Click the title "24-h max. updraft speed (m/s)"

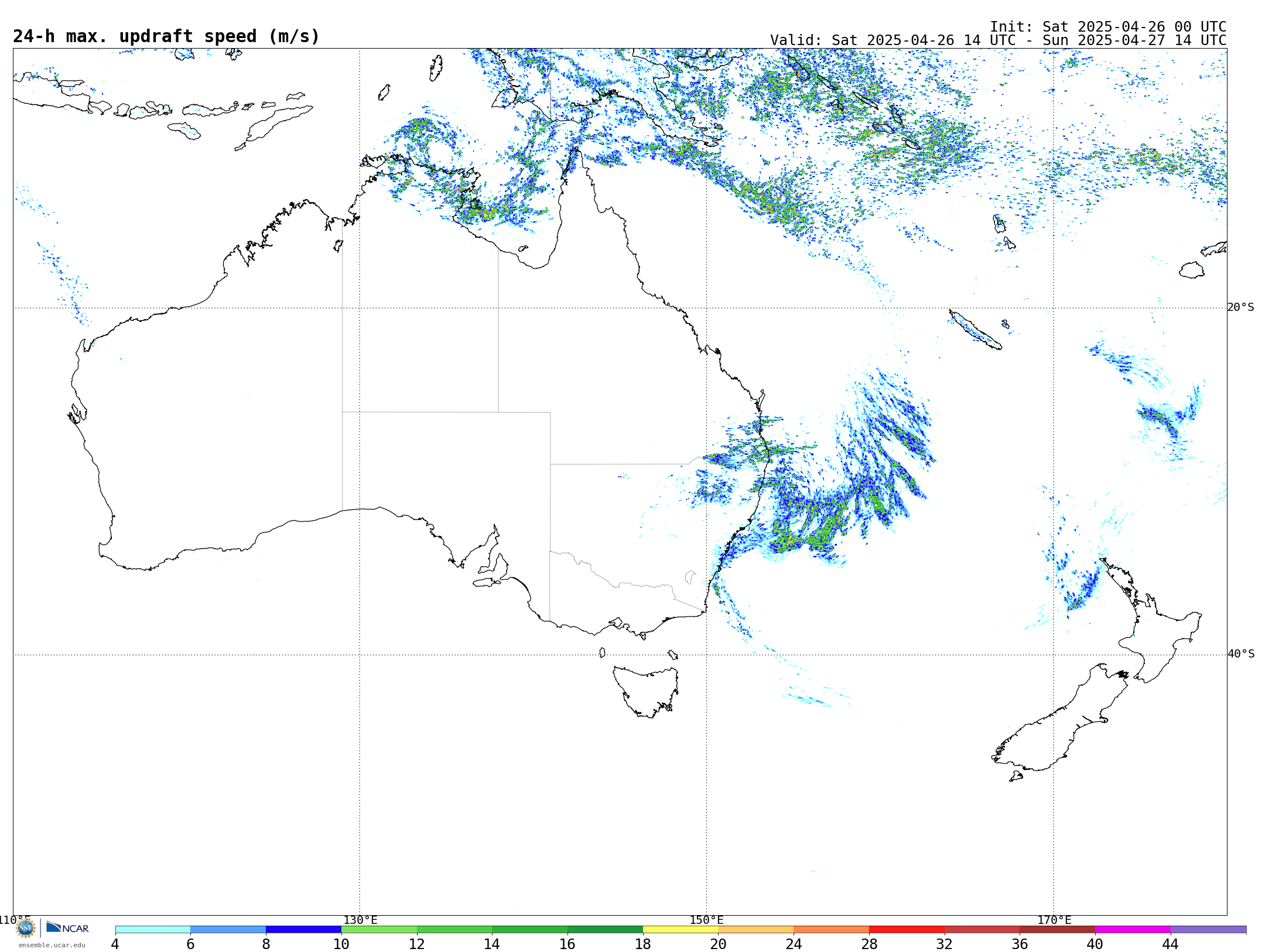(x=166, y=36)
